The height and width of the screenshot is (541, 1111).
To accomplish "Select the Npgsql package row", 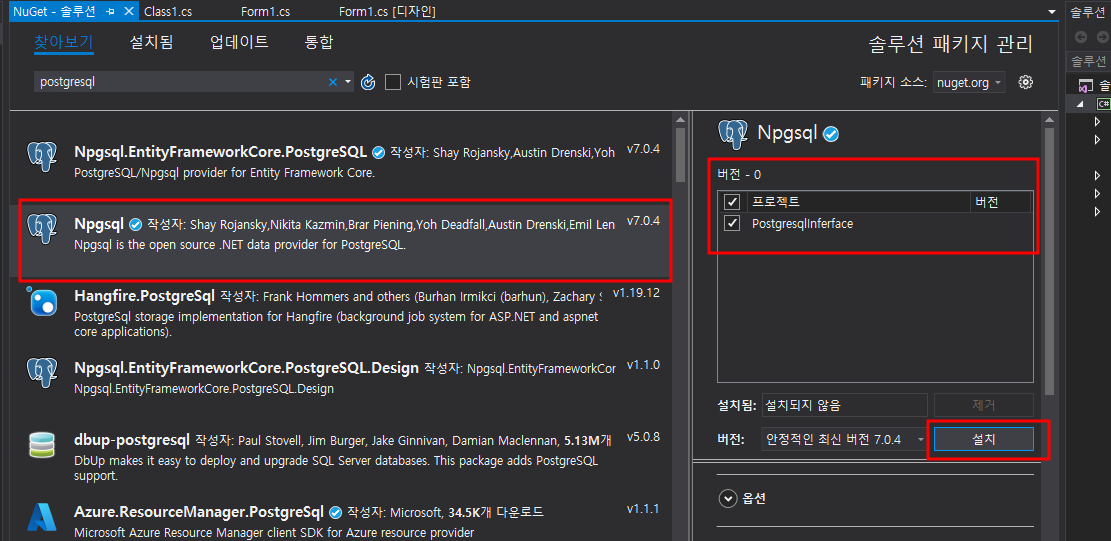I will click(343, 240).
